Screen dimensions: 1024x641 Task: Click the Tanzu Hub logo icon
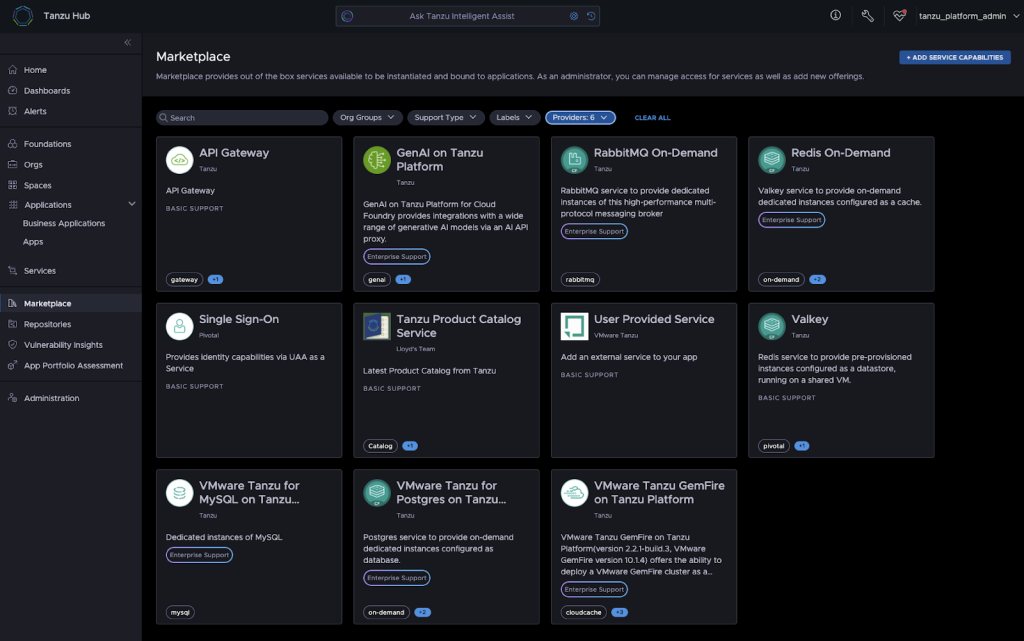(x=22, y=16)
